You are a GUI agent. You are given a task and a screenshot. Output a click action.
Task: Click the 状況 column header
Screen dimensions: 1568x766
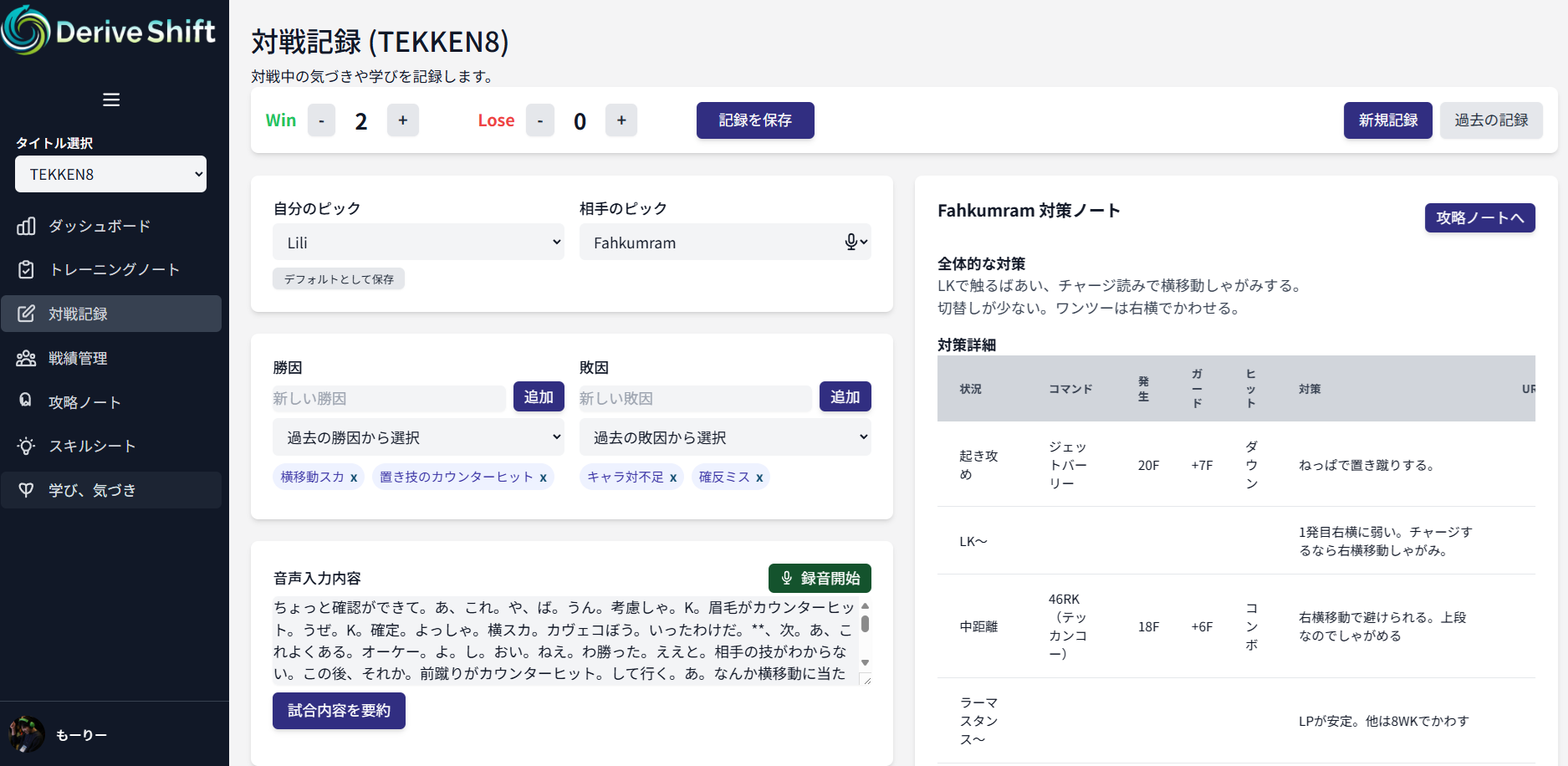click(x=971, y=389)
